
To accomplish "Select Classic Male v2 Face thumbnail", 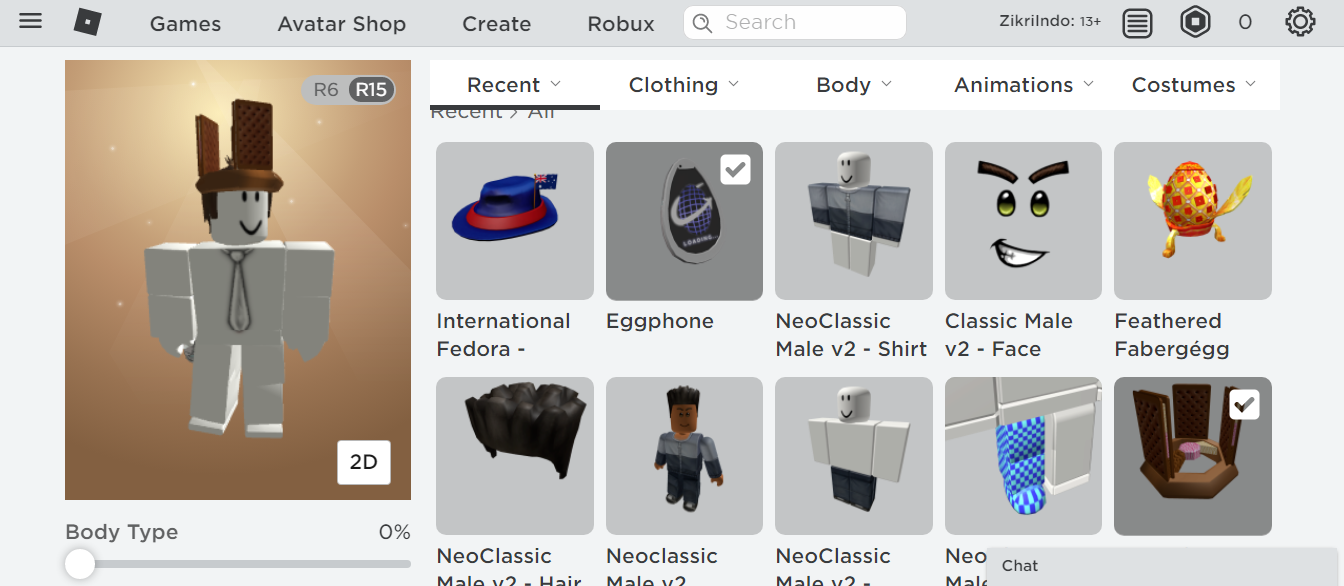I will pyautogui.click(x=1023, y=221).
